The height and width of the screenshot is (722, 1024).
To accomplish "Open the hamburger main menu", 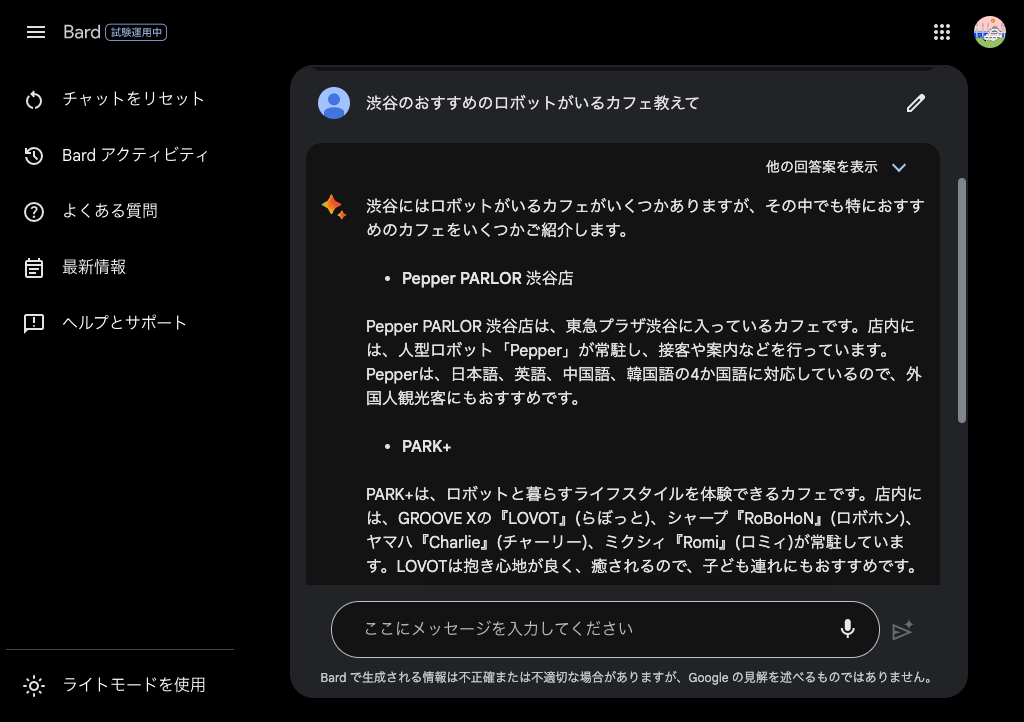I will [x=36, y=32].
